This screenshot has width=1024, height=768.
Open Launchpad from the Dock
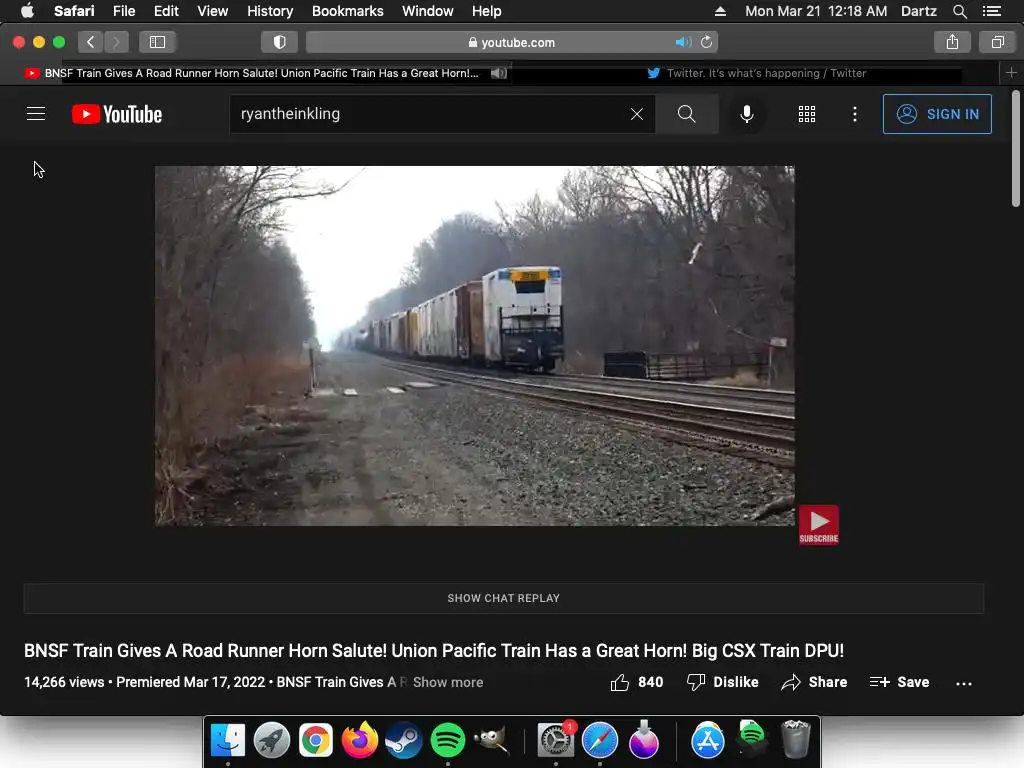272,740
